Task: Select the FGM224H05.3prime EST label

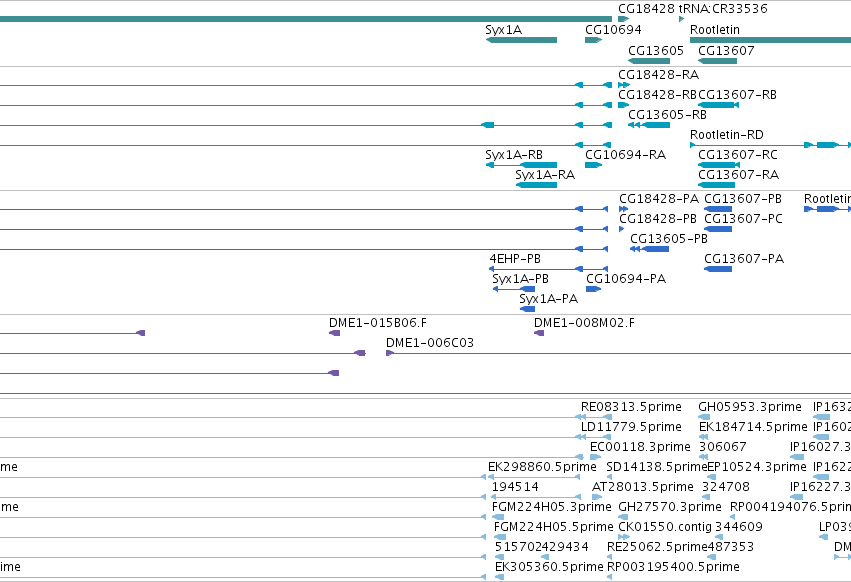Action: 551,508
